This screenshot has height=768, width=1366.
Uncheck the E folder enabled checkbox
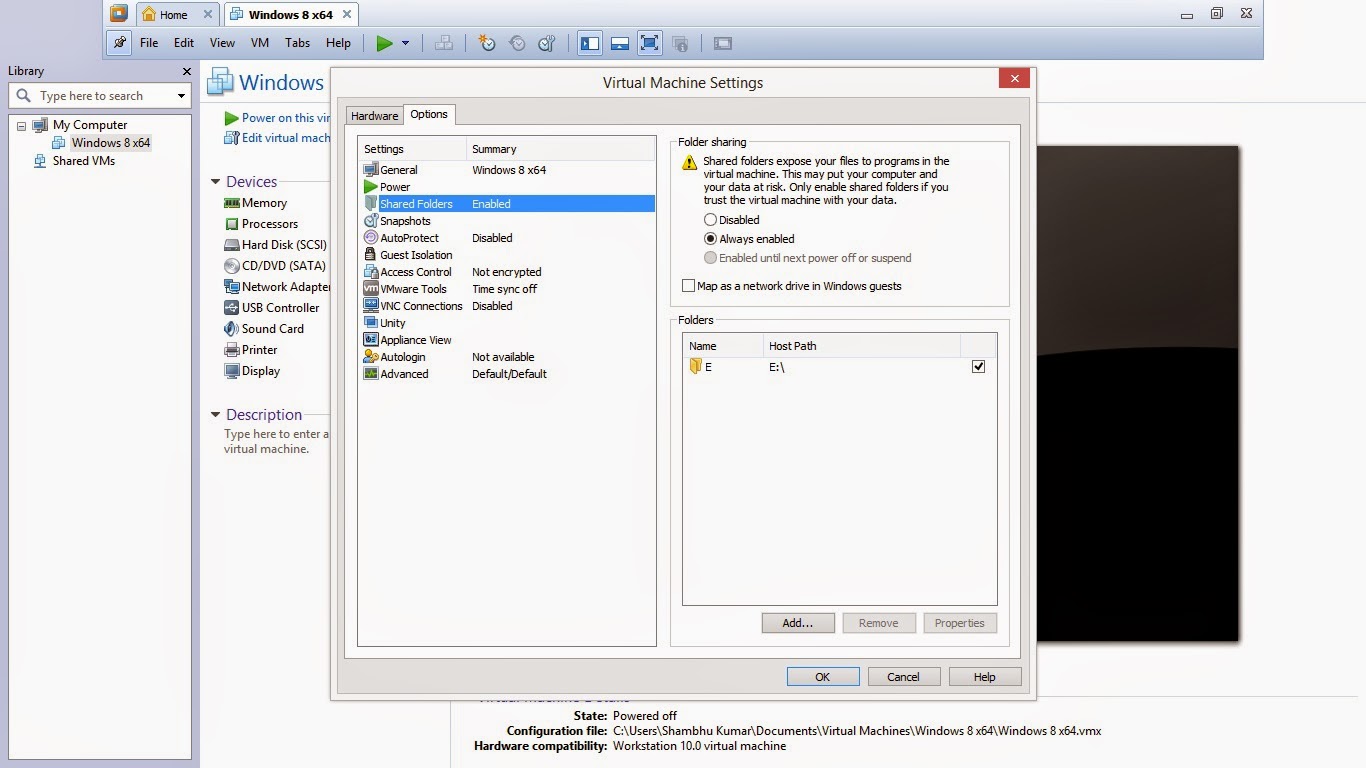click(x=978, y=367)
